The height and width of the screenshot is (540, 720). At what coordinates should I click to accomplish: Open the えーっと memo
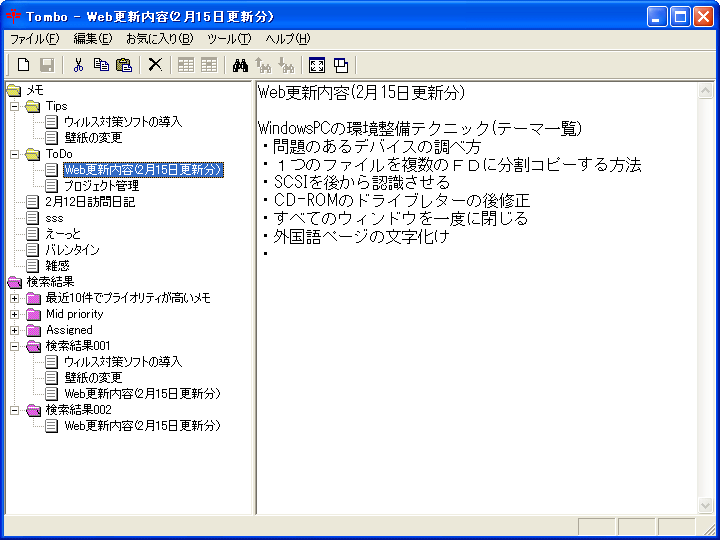(63, 234)
